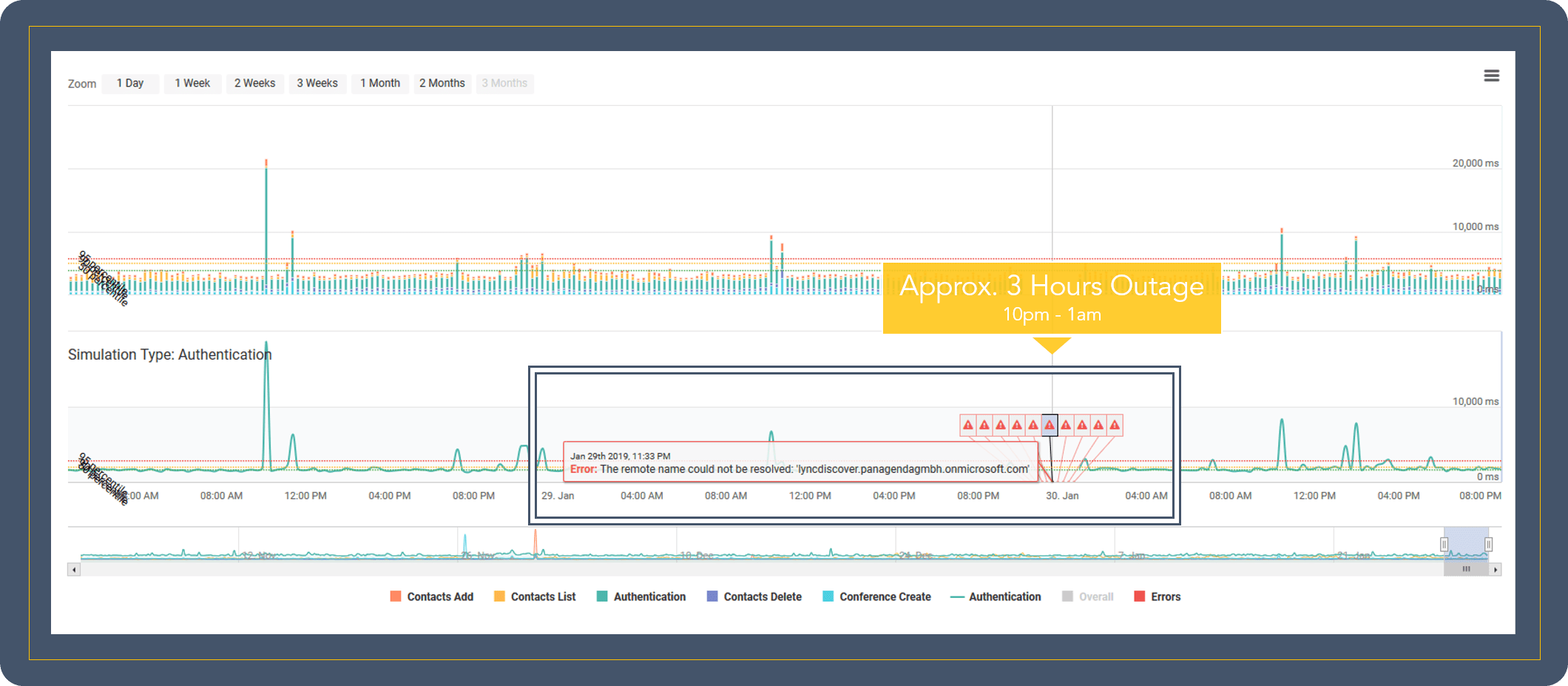Set zoom range to 1 Day

click(130, 83)
